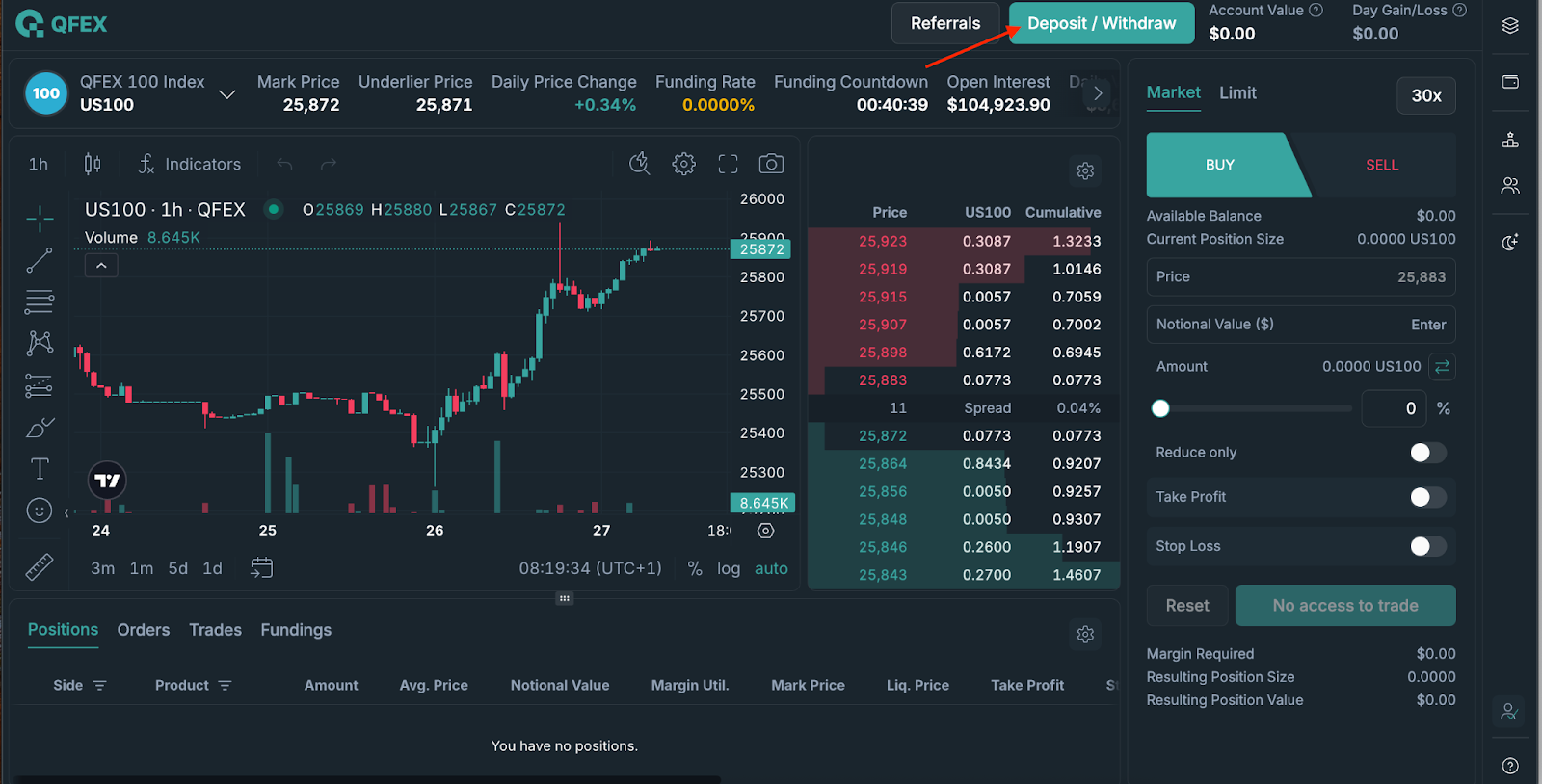
Task: Open the Trades tab
Action: [215, 630]
